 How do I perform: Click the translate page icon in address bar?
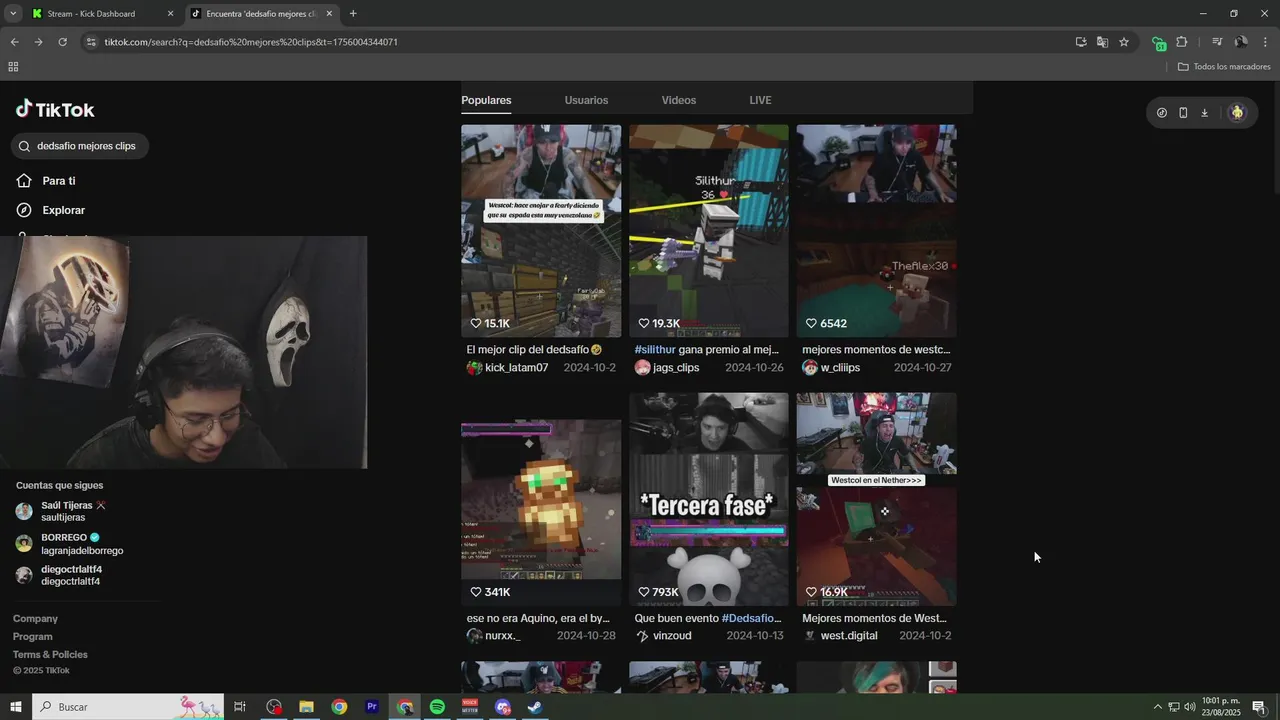[x=1102, y=42]
